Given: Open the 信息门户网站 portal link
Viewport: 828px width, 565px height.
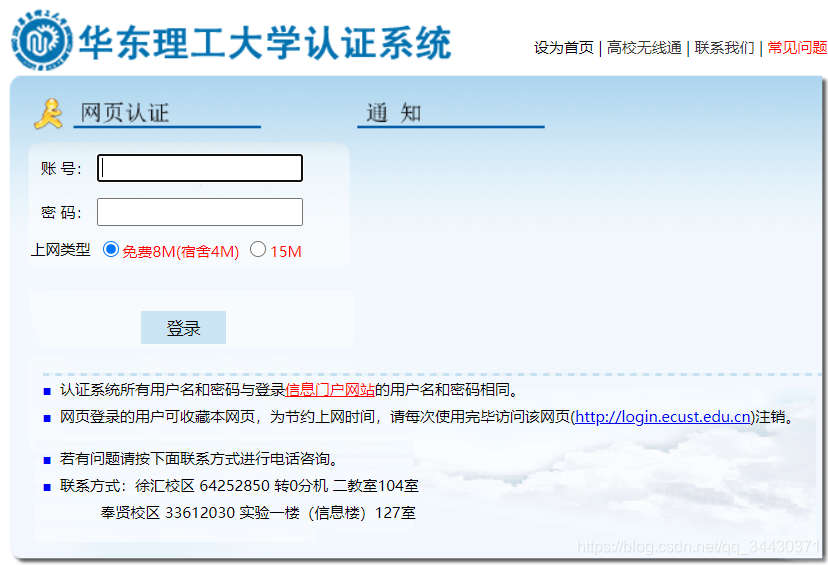Looking at the screenshot, I should pyautogui.click(x=330, y=390).
